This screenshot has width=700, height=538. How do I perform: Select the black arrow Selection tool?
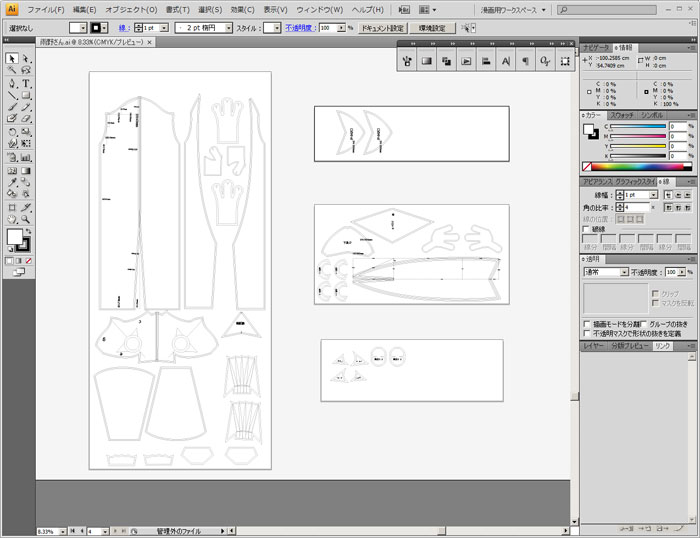[x=12, y=59]
